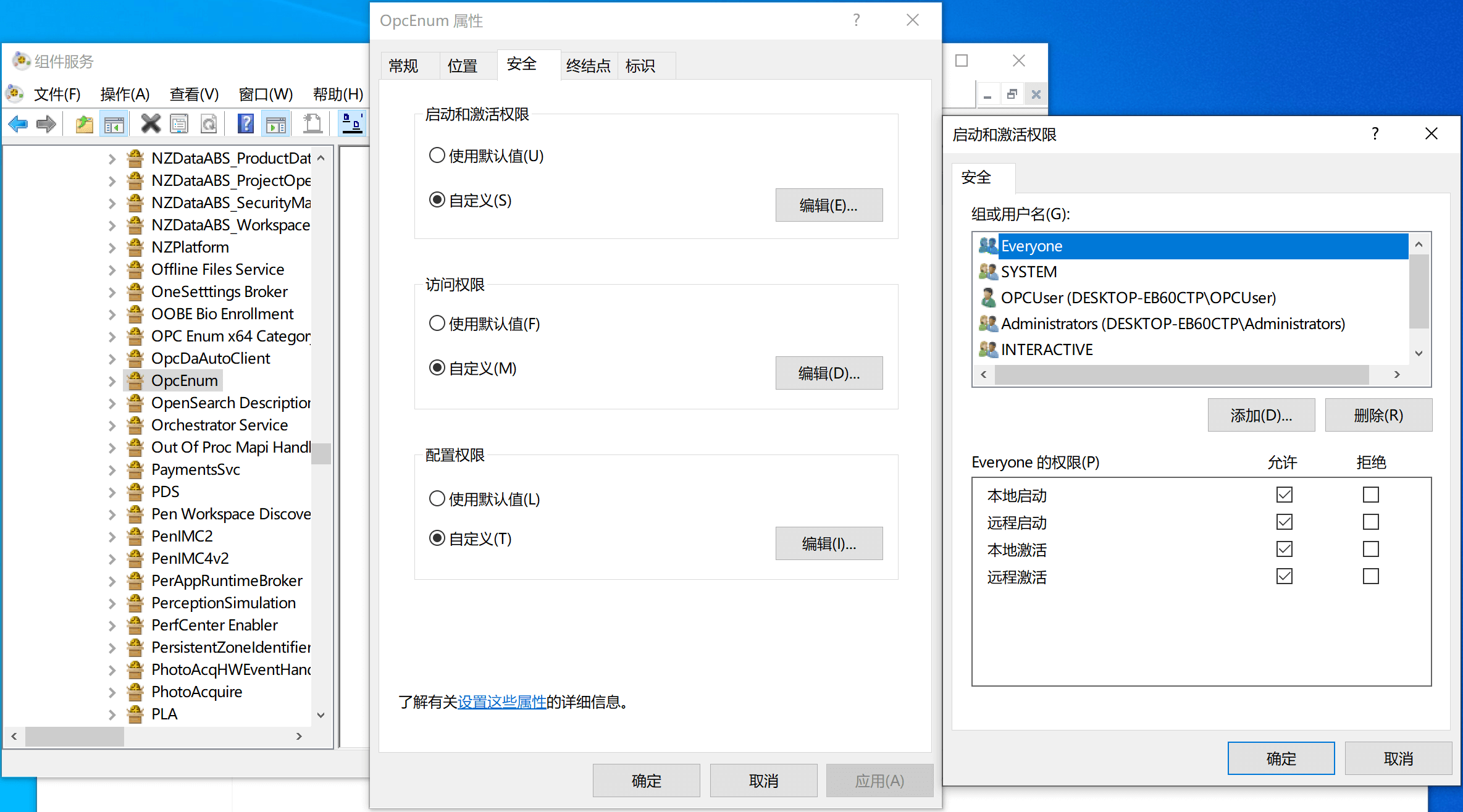Uncheck the 远程启动 allow checkbox
The image size is (1463, 812).
click(1284, 522)
